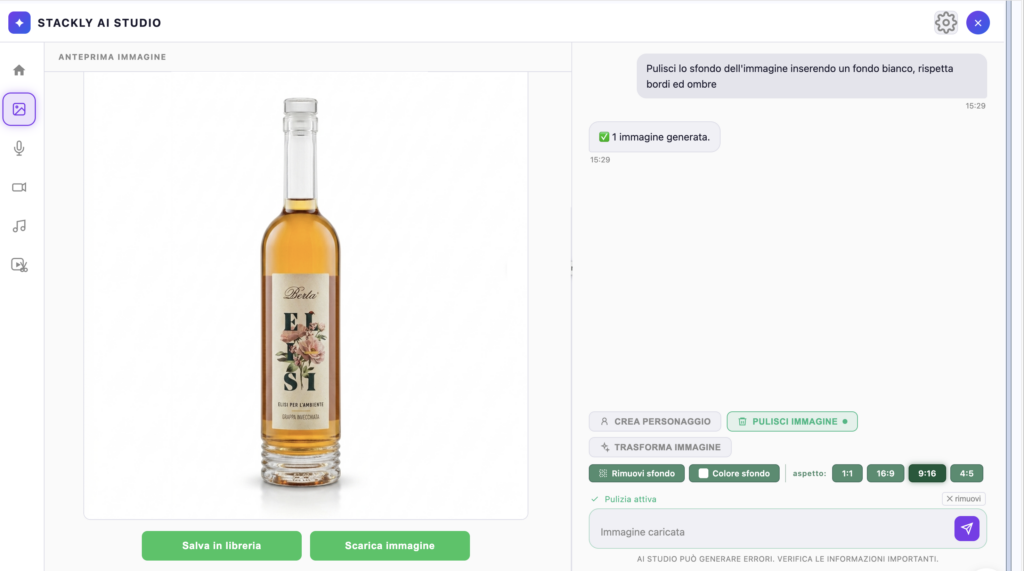The width and height of the screenshot is (1024, 571).
Task: Select the 9:16 aspect ratio
Action: point(927,474)
